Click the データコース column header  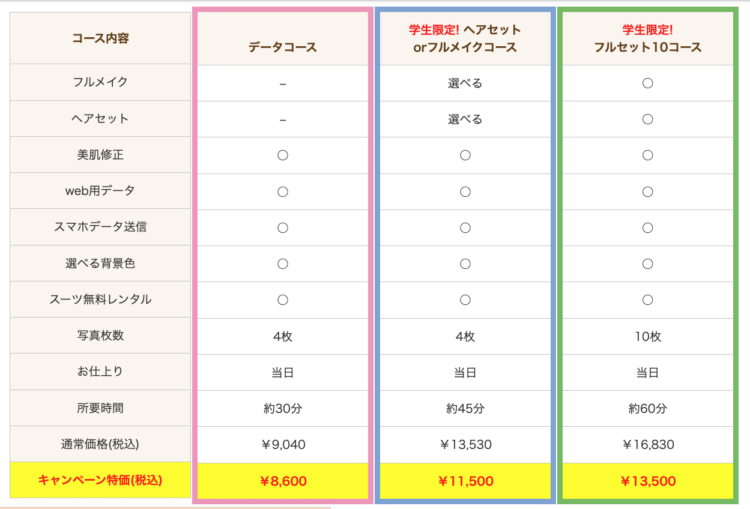pos(283,47)
